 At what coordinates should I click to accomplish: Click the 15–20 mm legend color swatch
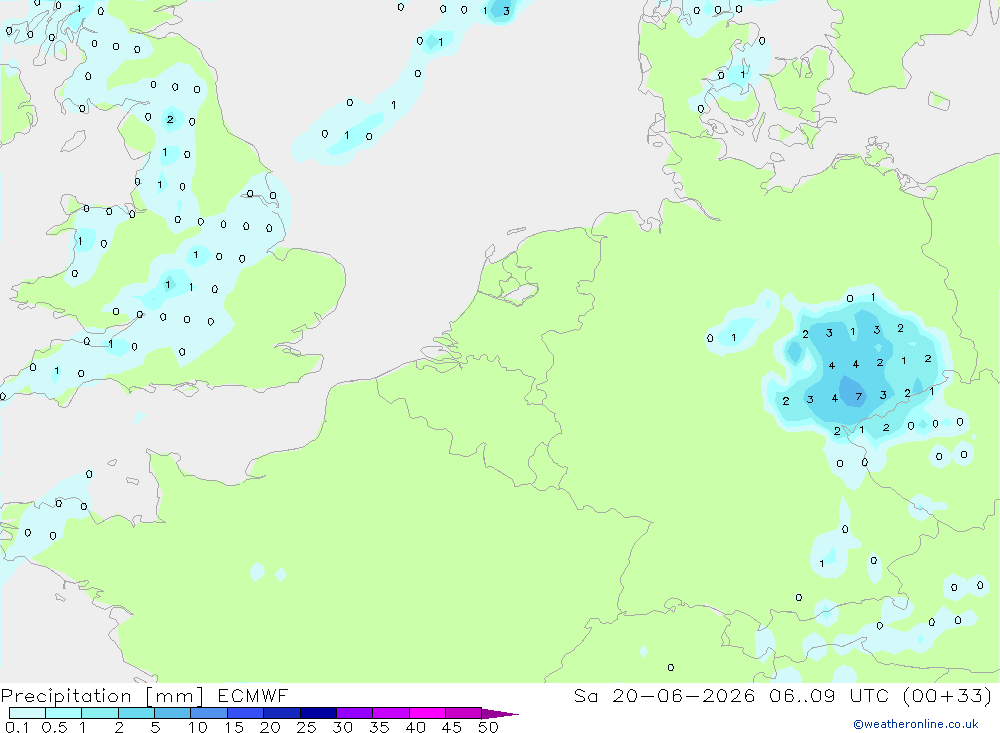(x=245, y=713)
